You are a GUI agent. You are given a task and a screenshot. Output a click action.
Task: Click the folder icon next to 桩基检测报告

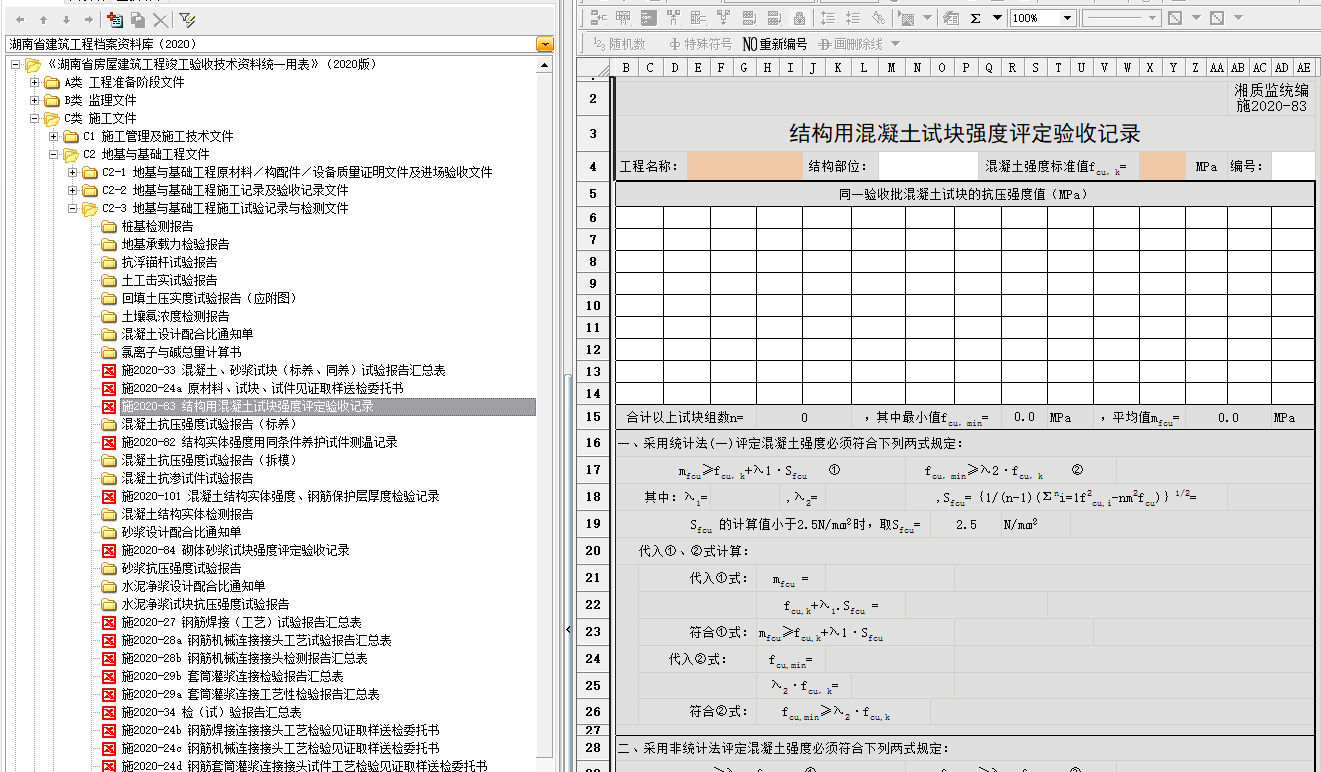(x=109, y=227)
